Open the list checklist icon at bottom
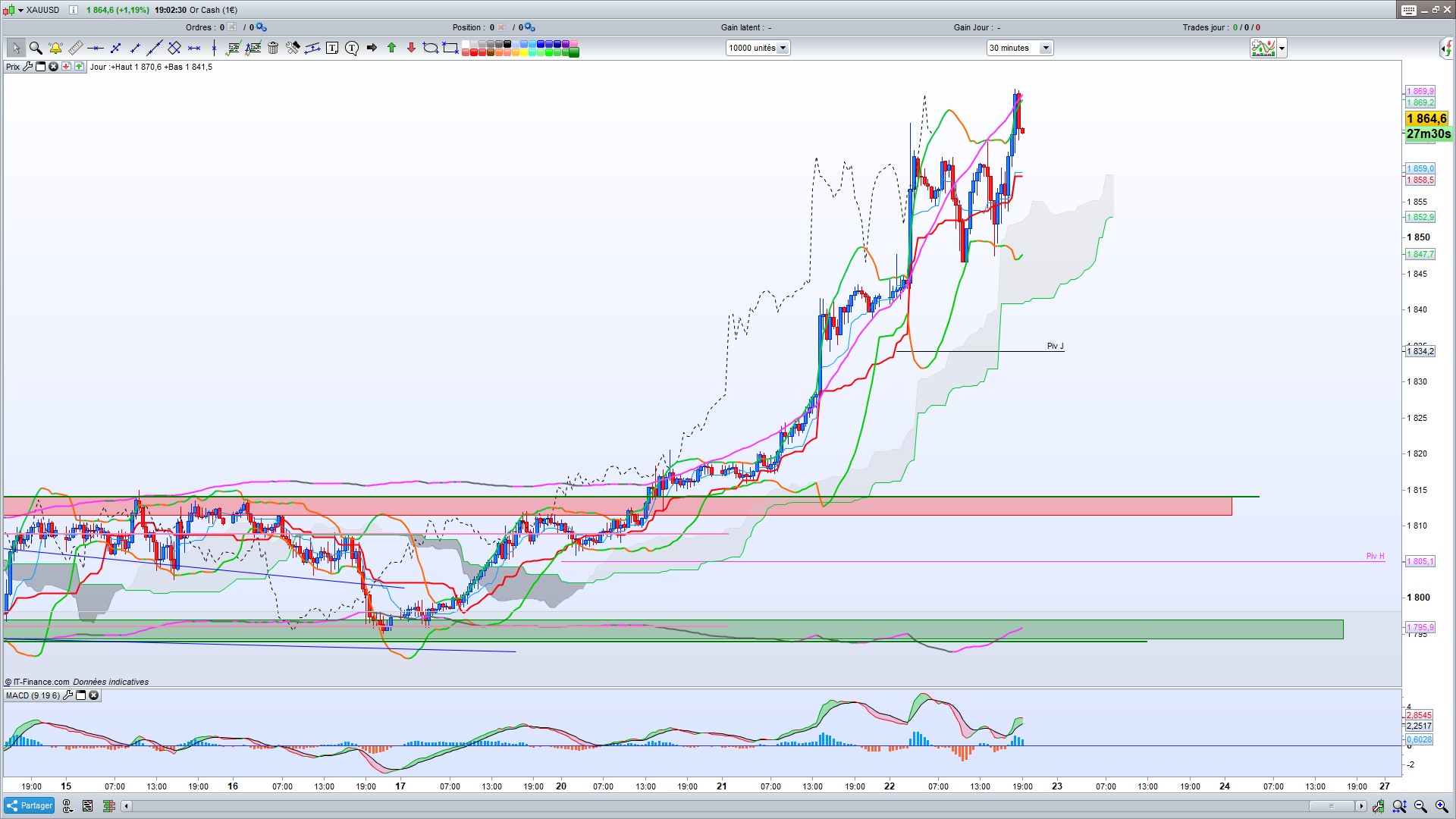This screenshot has height=819, width=1456. (x=87, y=806)
